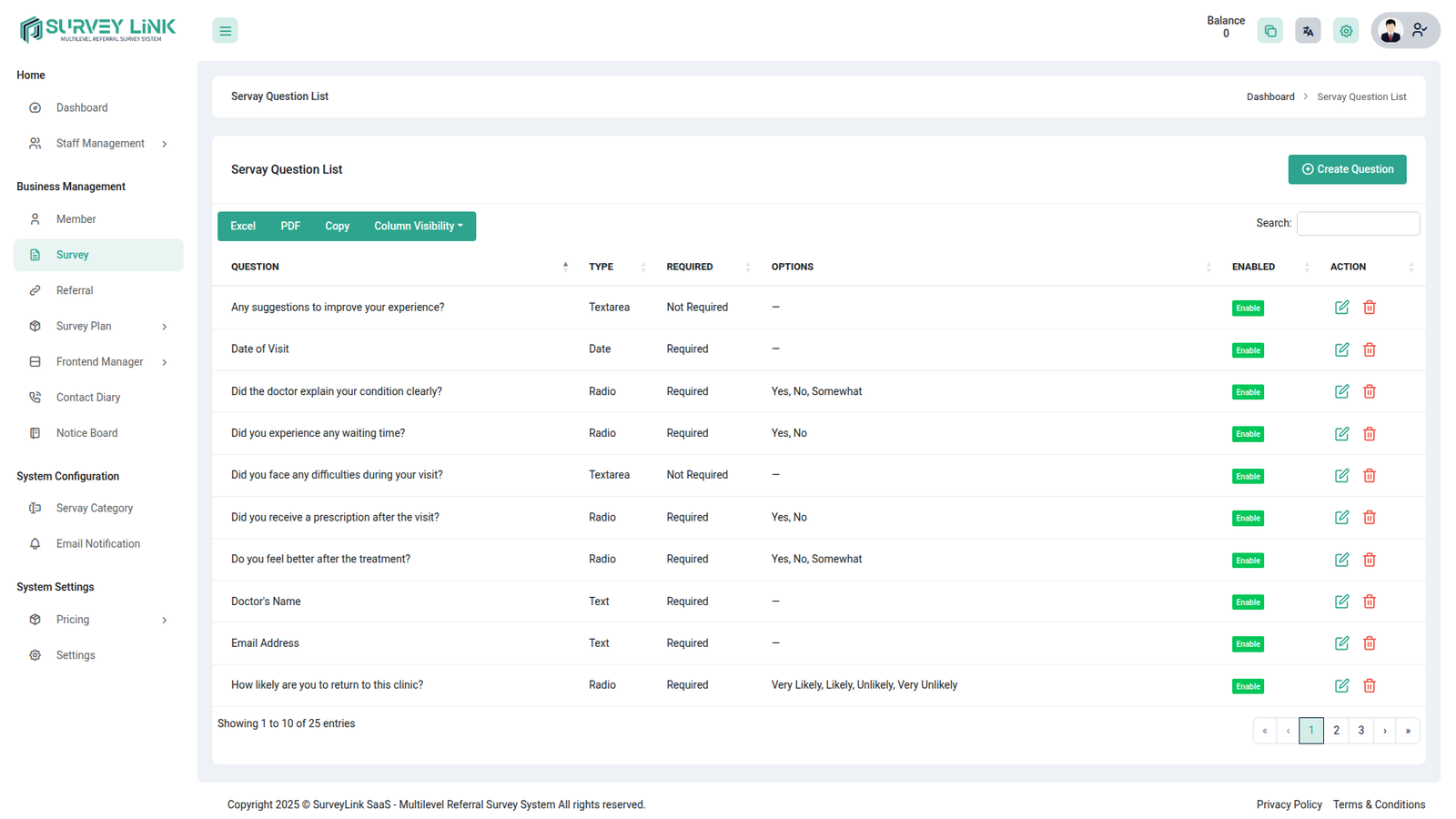
Task: Sort table by the Question column
Action: click(398, 267)
